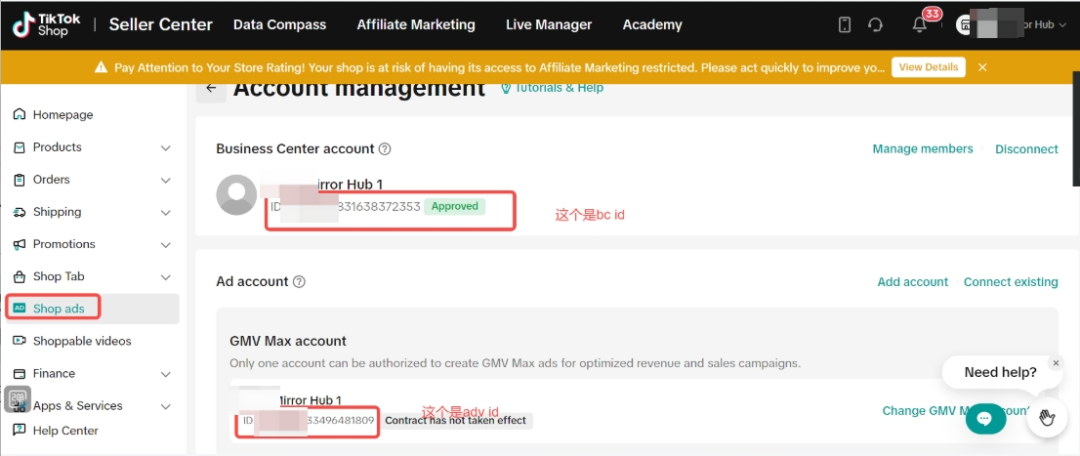Image resolution: width=1080 pixels, height=456 pixels.
Task: Click the customer support headset icon
Action: (x=876, y=25)
